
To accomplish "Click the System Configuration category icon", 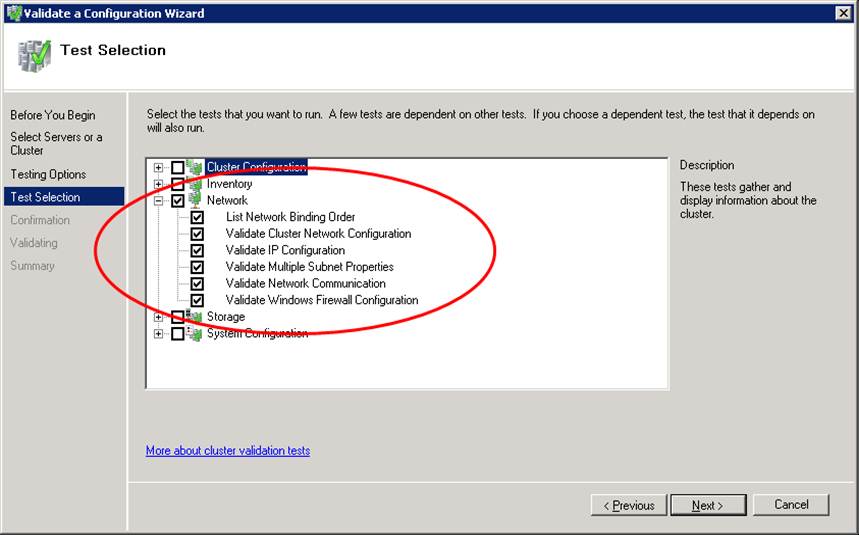I will pyautogui.click(x=194, y=333).
